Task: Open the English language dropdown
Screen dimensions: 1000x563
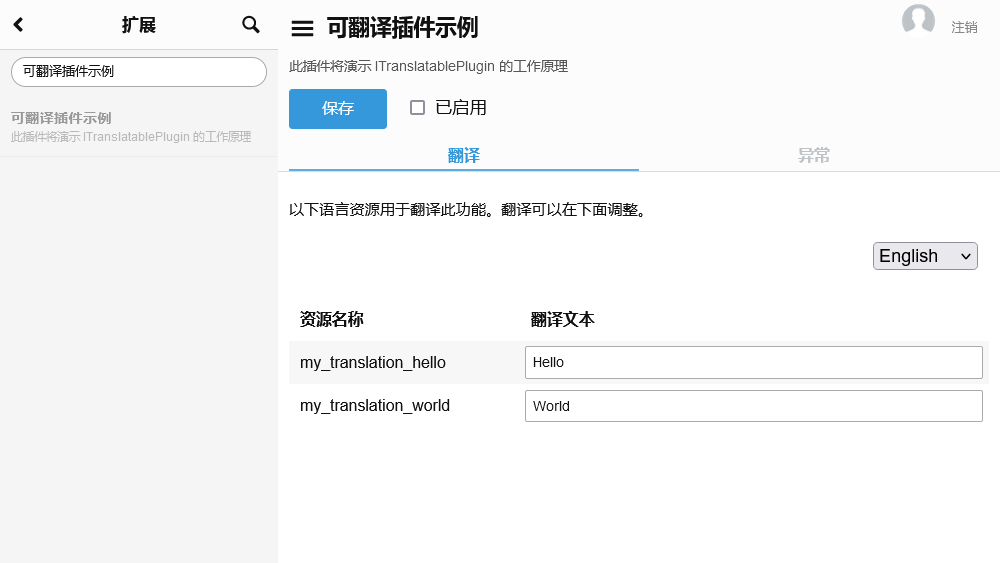Action: [x=925, y=256]
